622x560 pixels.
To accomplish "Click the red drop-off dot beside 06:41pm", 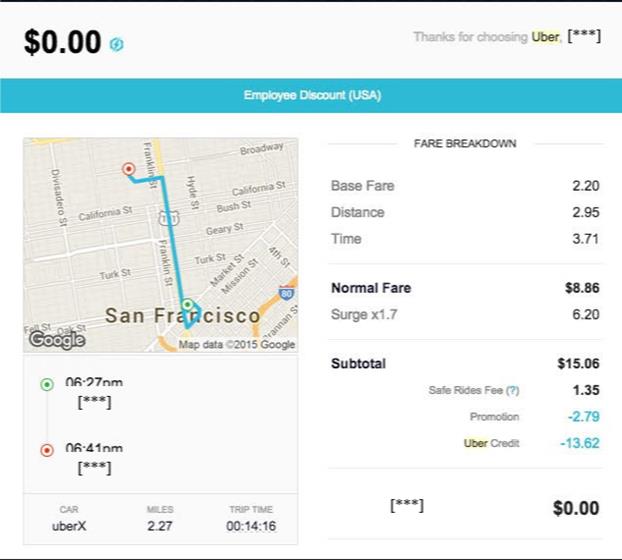I will pos(46,450).
